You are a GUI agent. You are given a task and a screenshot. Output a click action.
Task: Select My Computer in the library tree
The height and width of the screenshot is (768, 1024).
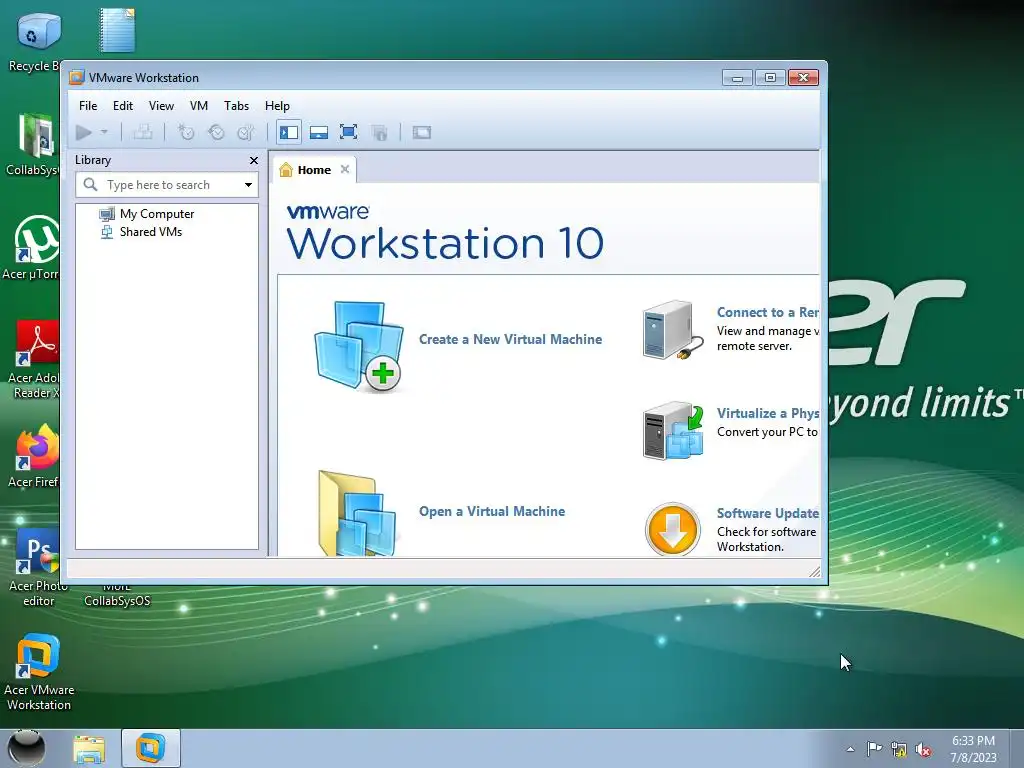click(x=157, y=214)
